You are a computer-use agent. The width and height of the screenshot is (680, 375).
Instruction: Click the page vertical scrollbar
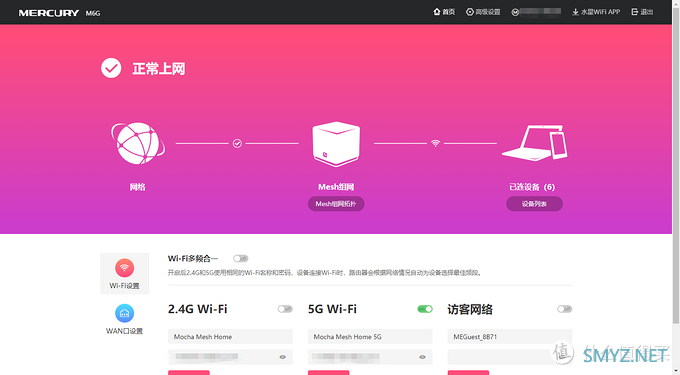click(676, 165)
